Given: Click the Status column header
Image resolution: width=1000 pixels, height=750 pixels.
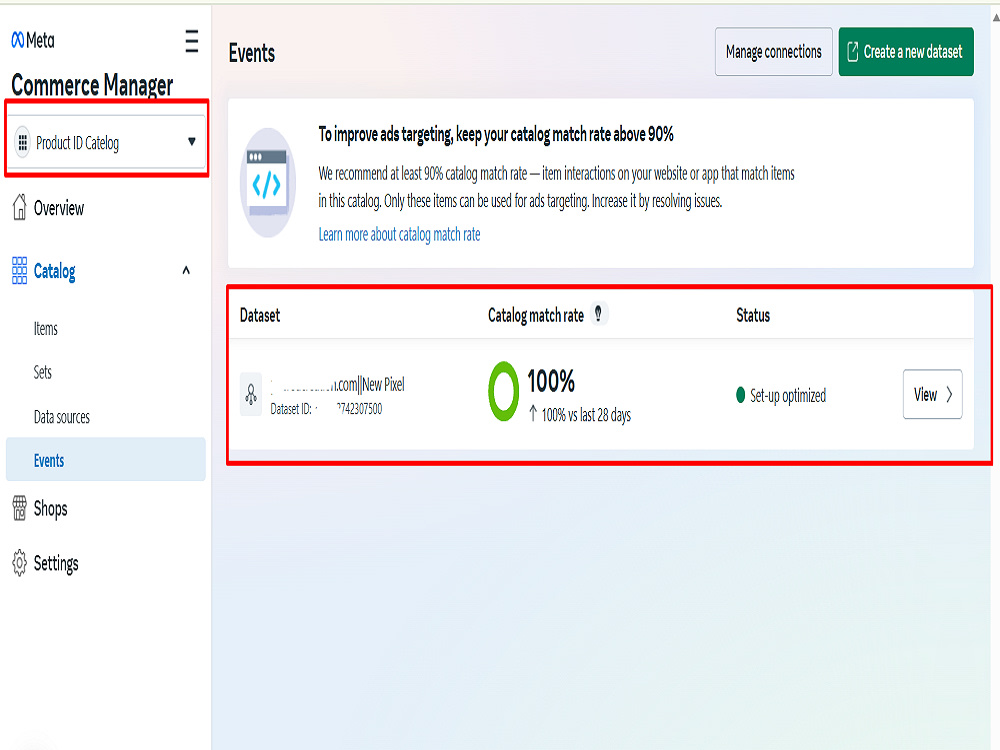Looking at the screenshot, I should [753, 315].
